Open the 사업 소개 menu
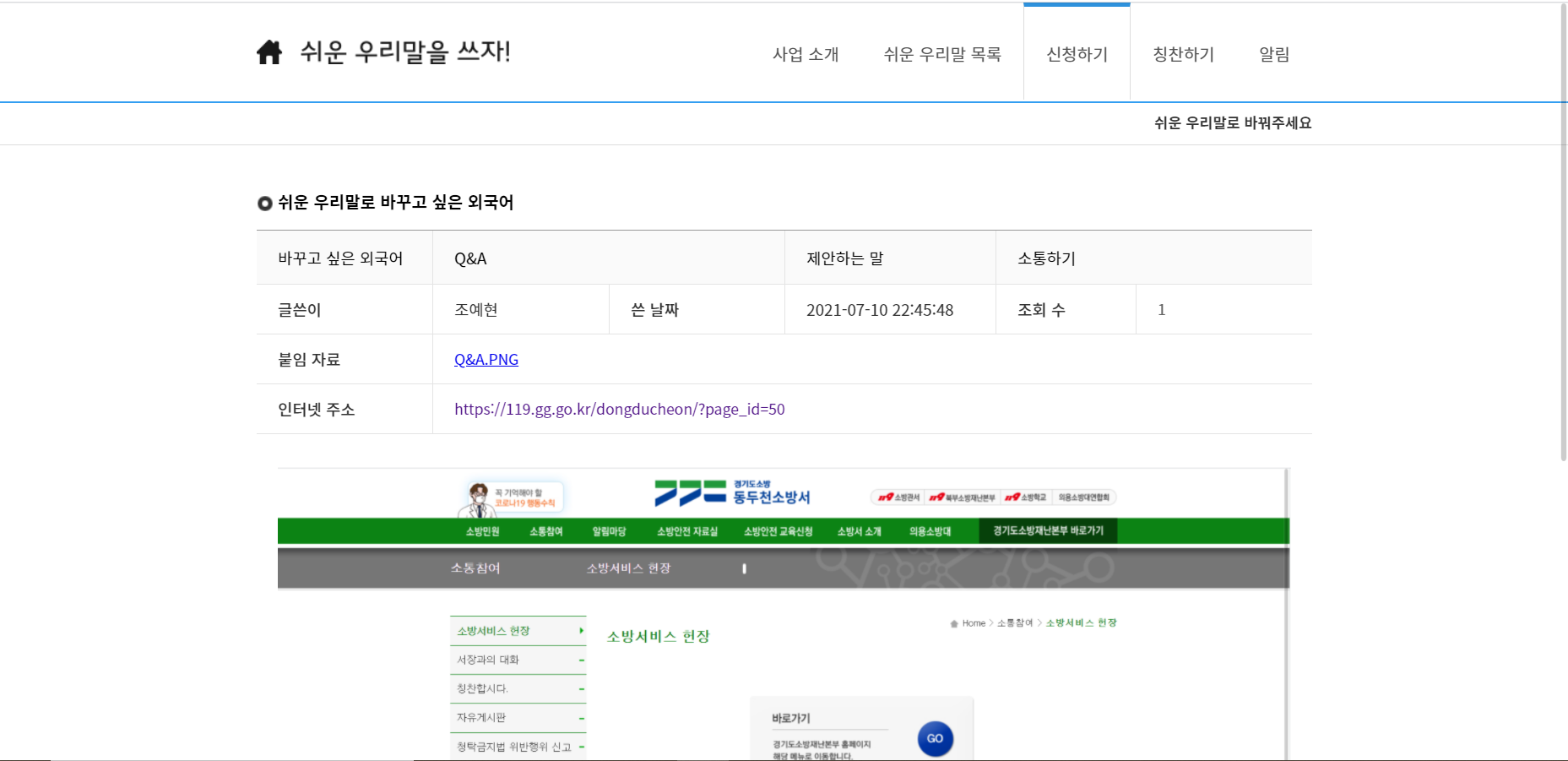The image size is (1568, 761). 806,54
